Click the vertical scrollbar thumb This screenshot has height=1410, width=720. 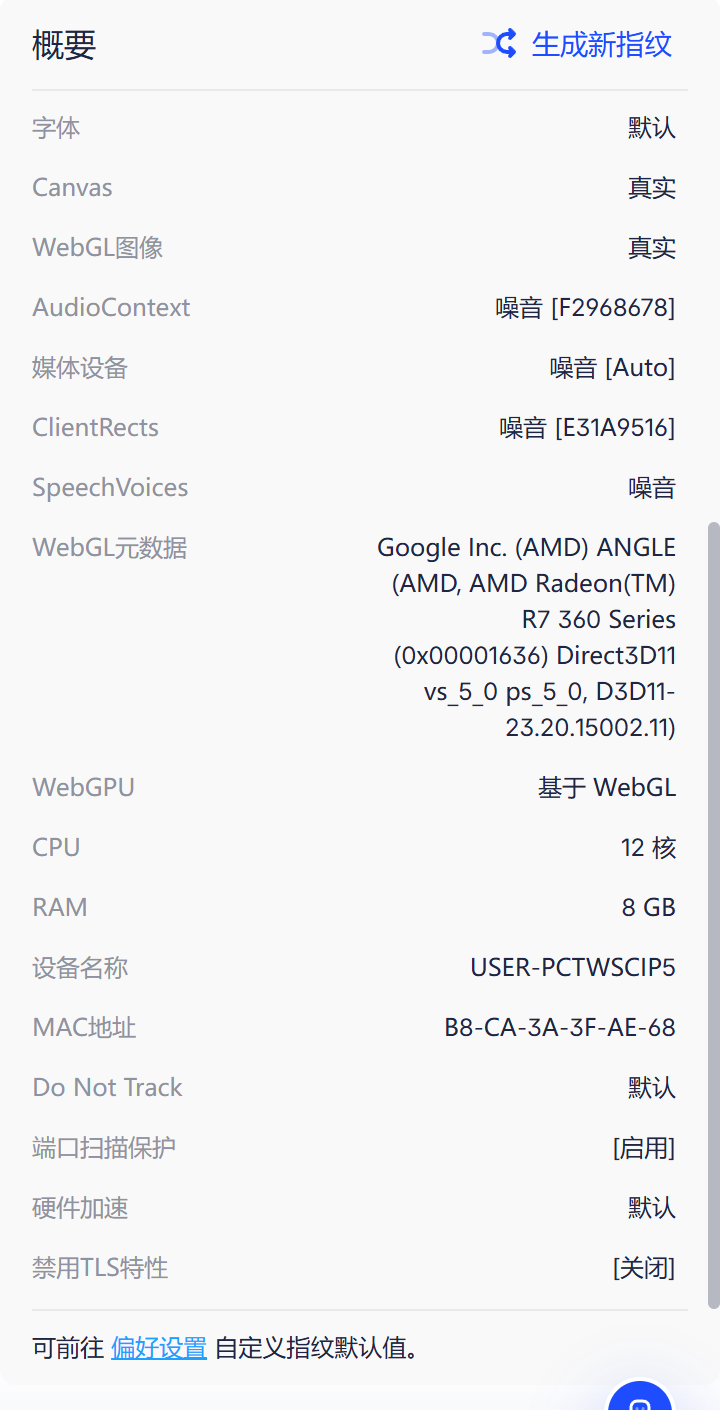tap(713, 914)
